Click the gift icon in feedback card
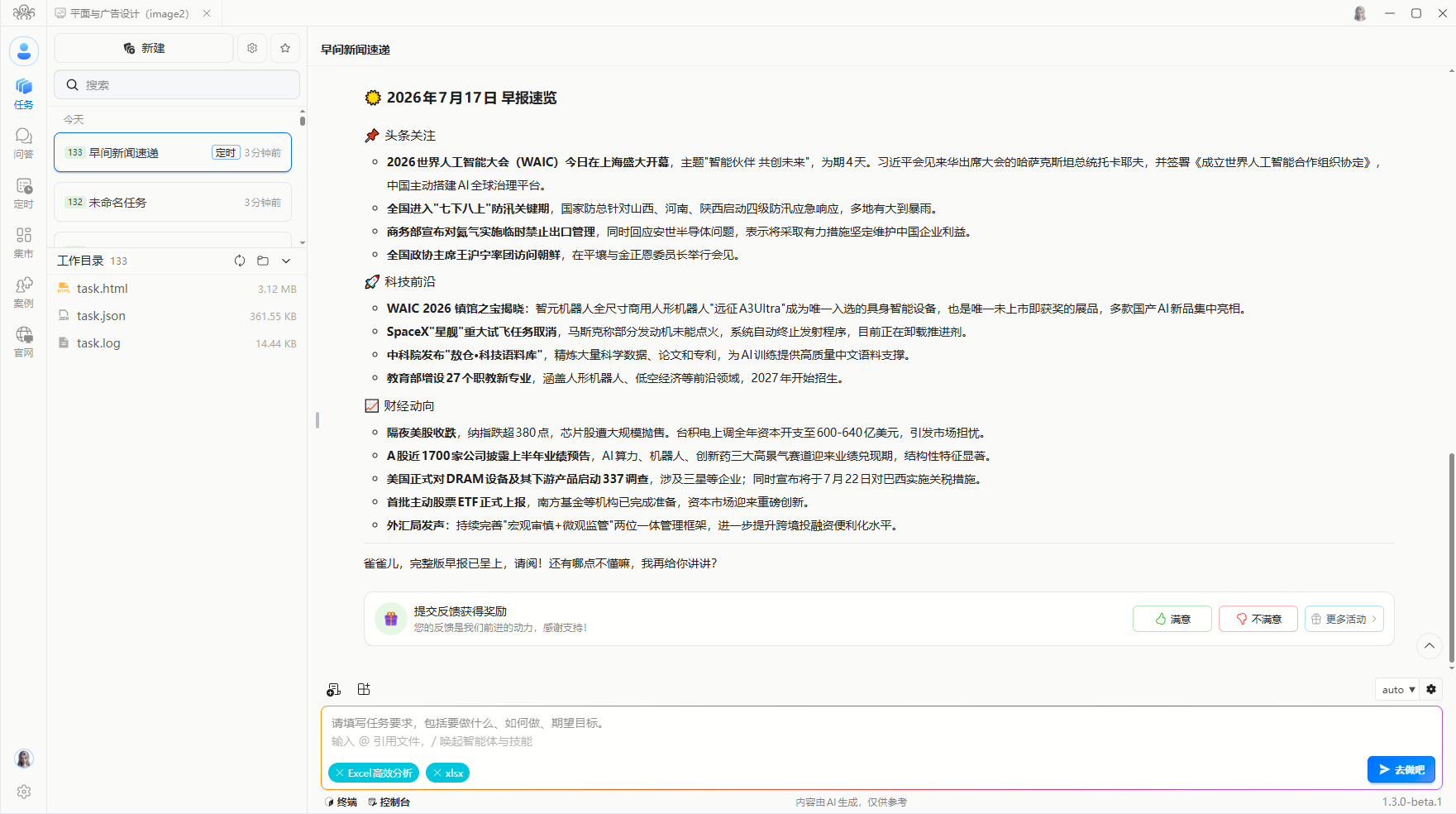Screen dimensions: 1456x814 [x=391, y=619]
